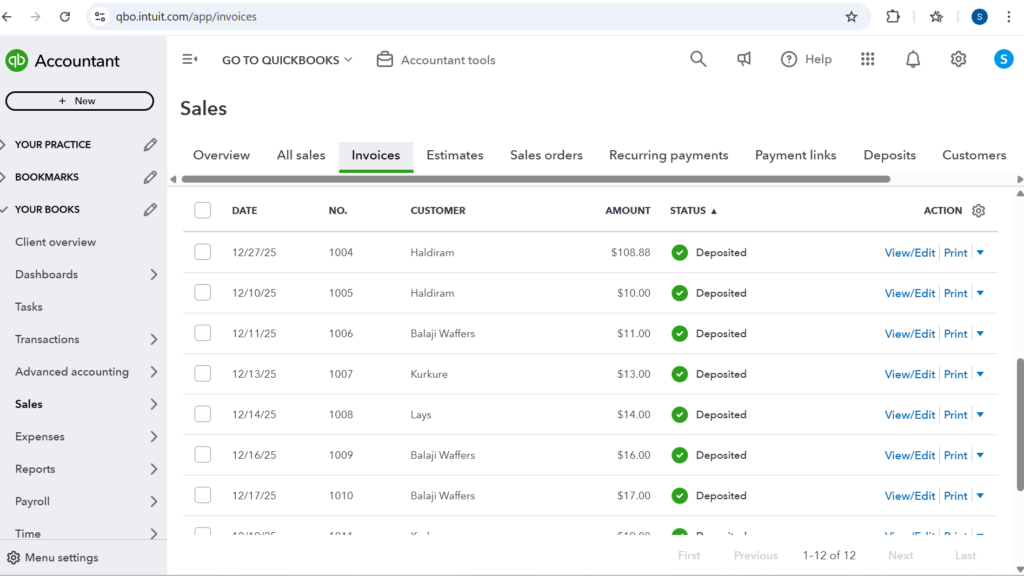Edit BOOKMARKS section pencil icon
Image resolution: width=1024 pixels, height=576 pixels.
pyautogui.click(x=150, y=177)
